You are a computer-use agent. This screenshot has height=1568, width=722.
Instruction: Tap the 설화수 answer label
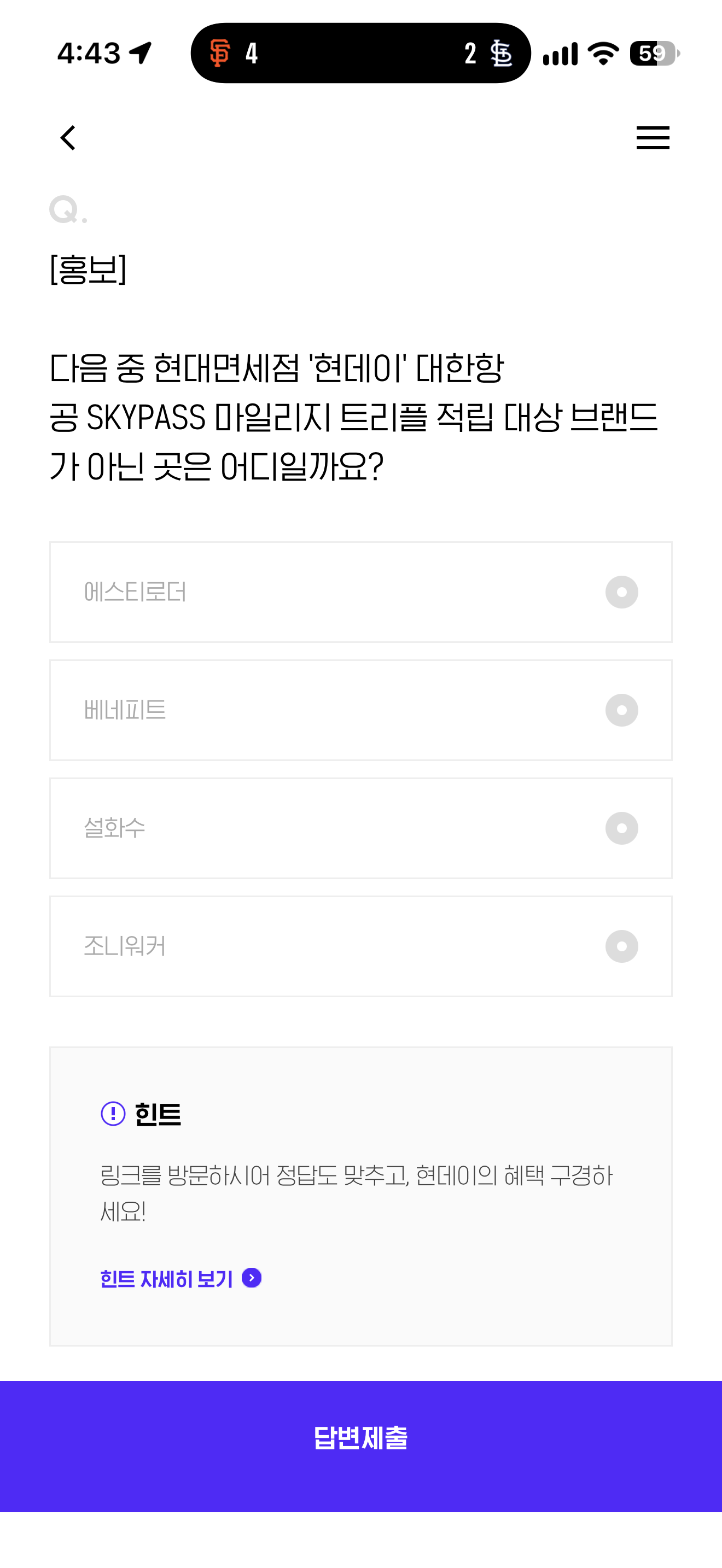pos(114,828)
